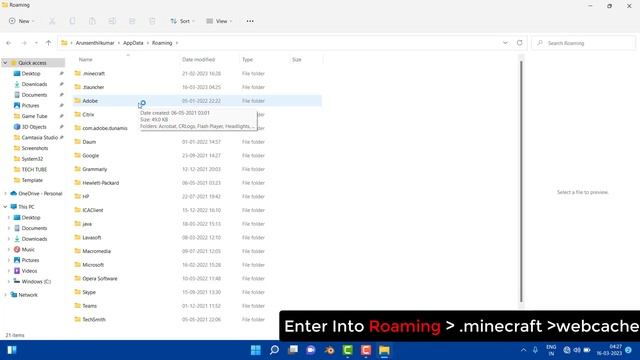
Task: Click the Share toolbar icon
Action: point(132,21)
